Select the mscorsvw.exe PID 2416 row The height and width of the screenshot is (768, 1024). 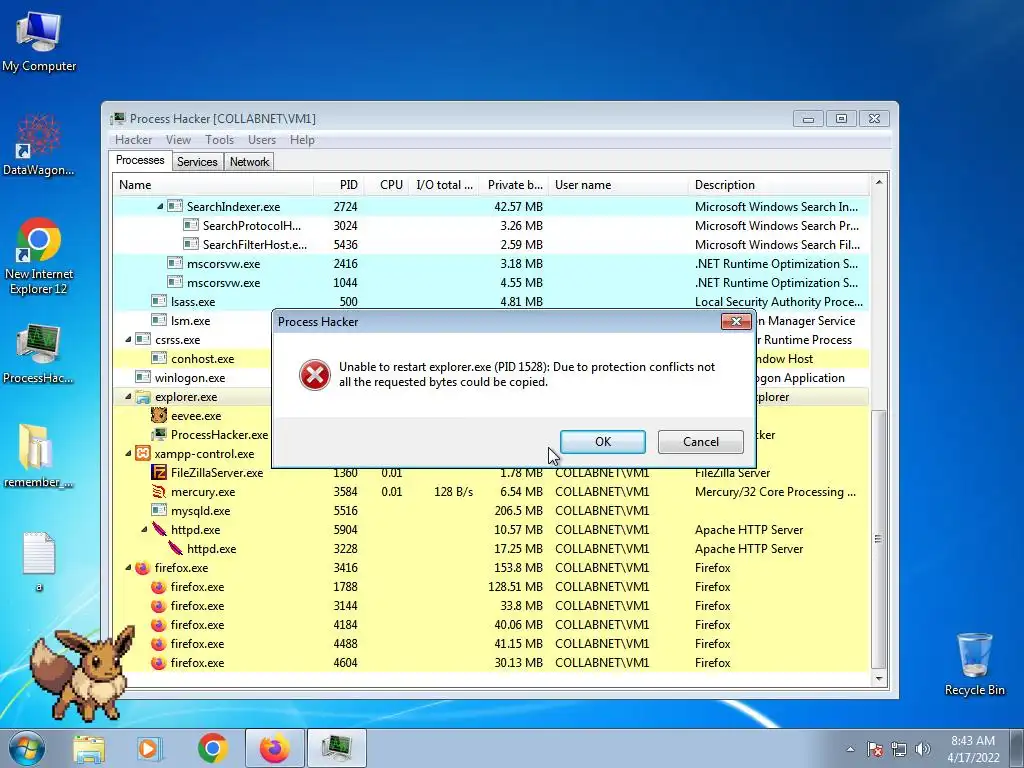point(491,264)
